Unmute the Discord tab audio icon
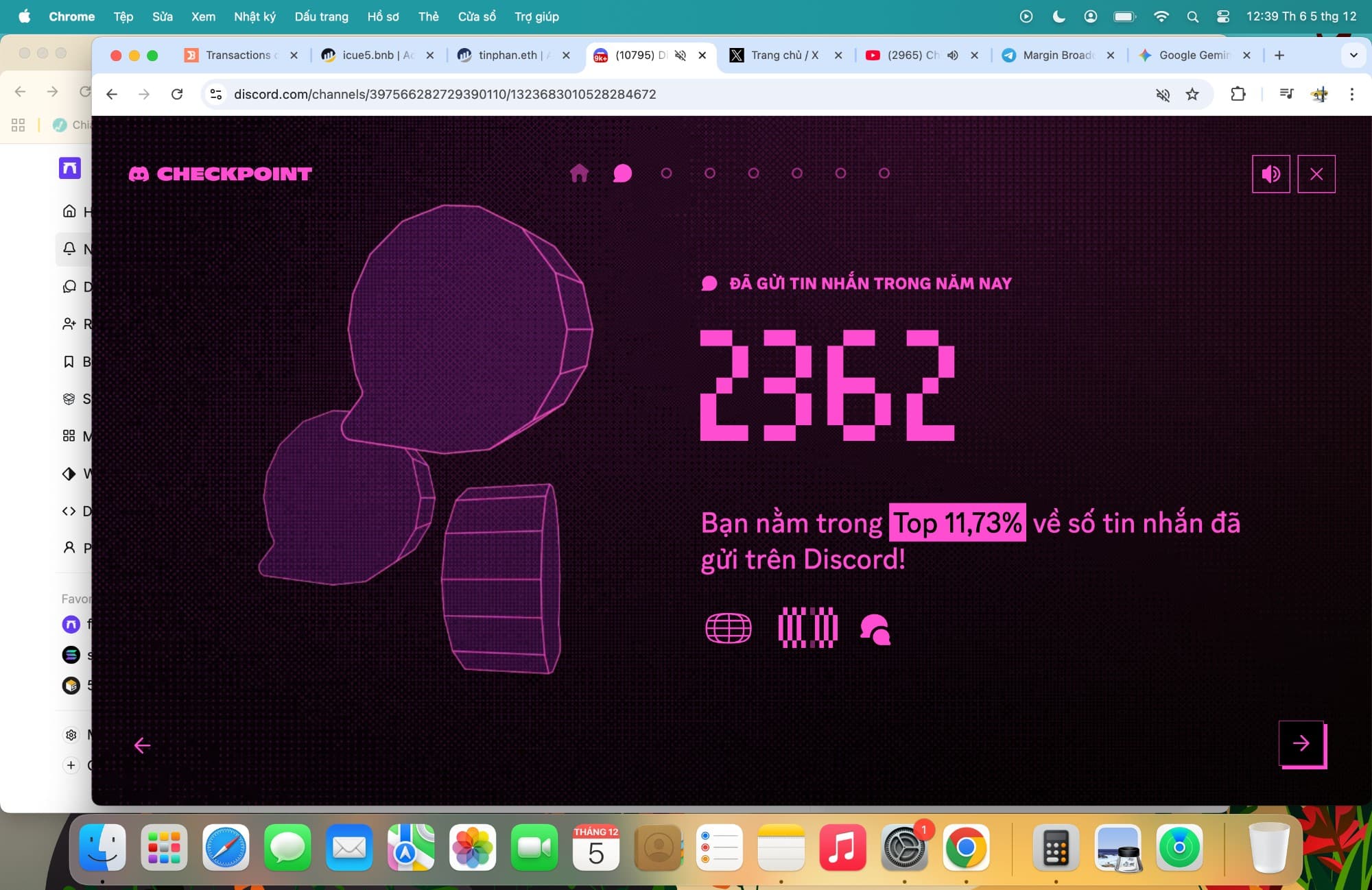This screenshot has height=890, width=1372. coord(680,55)
